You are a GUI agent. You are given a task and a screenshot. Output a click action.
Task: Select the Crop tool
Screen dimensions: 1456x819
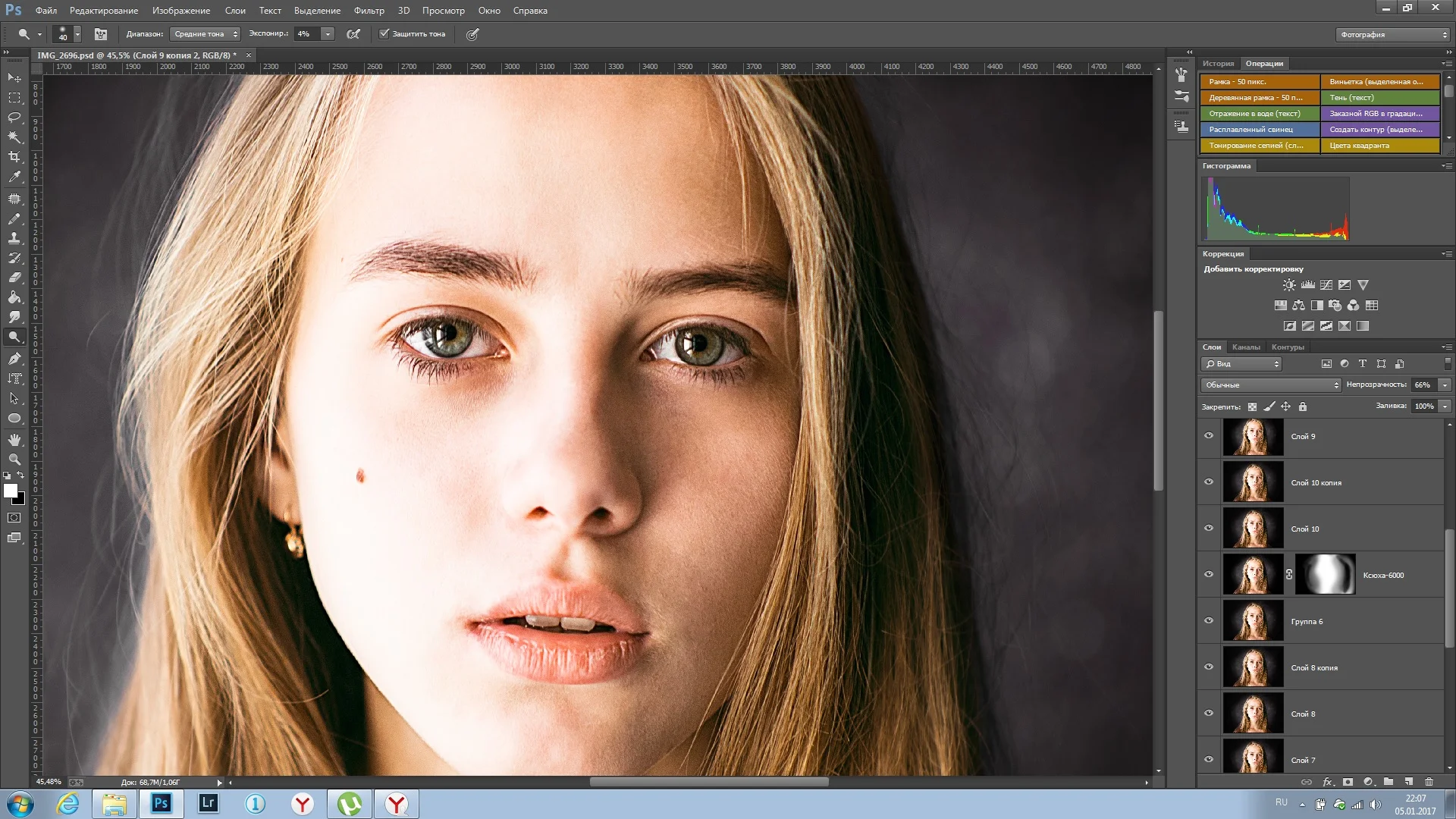point(14,157)
